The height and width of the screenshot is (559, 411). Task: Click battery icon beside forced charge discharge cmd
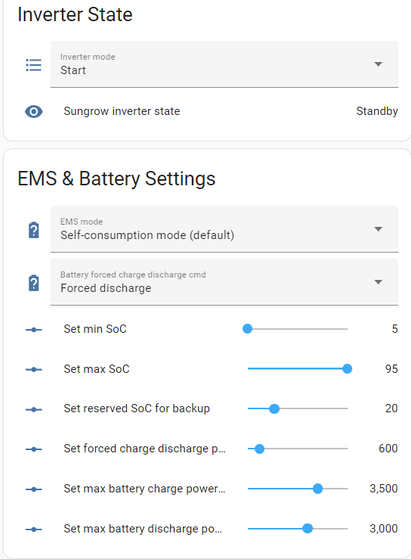click(x=34, y=283)
